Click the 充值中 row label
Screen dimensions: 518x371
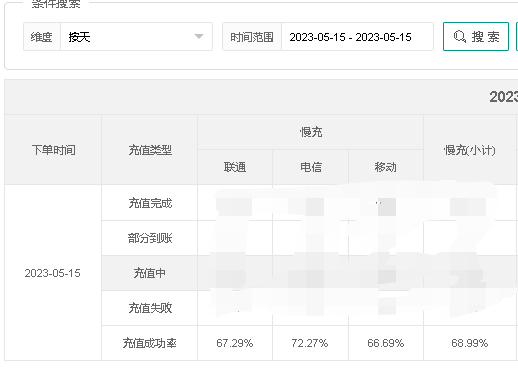[150, 273]
